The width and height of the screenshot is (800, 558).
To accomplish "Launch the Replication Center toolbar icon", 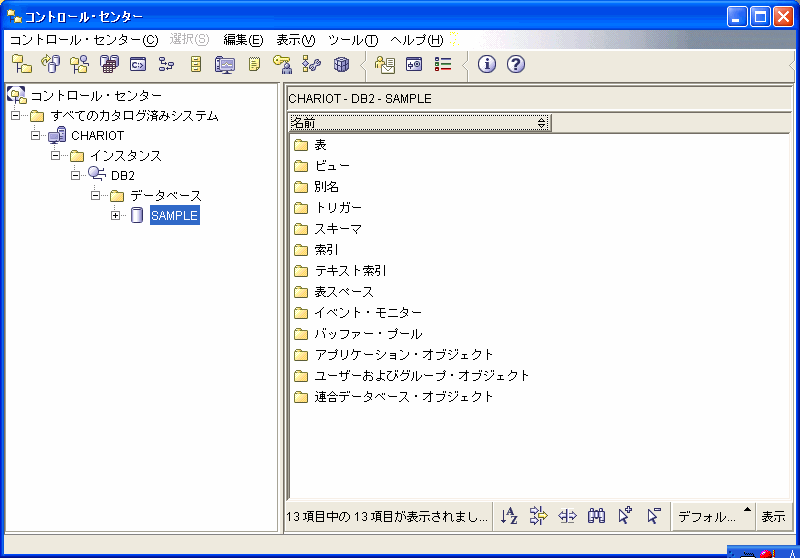I will point(51,64).
